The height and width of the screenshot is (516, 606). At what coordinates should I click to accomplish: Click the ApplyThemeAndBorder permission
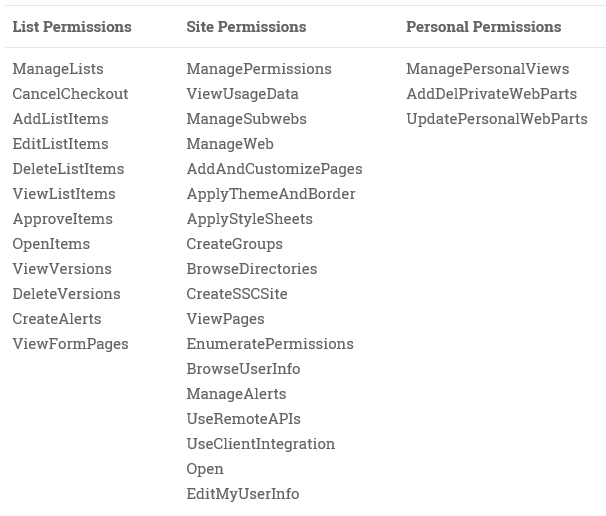tap(271, 194)
